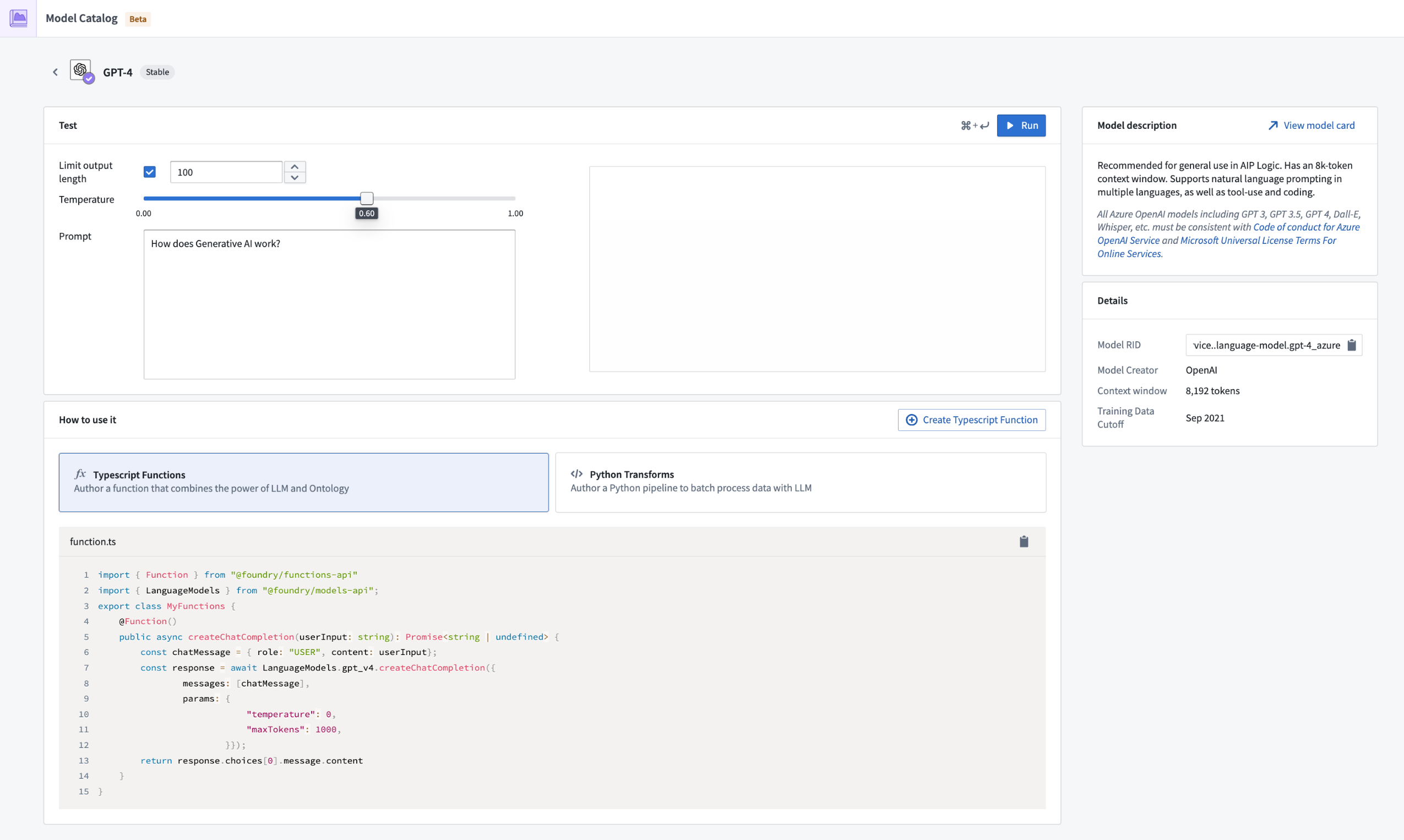Click the return response.choices code line
The image size is (1404, 840).
252,760
